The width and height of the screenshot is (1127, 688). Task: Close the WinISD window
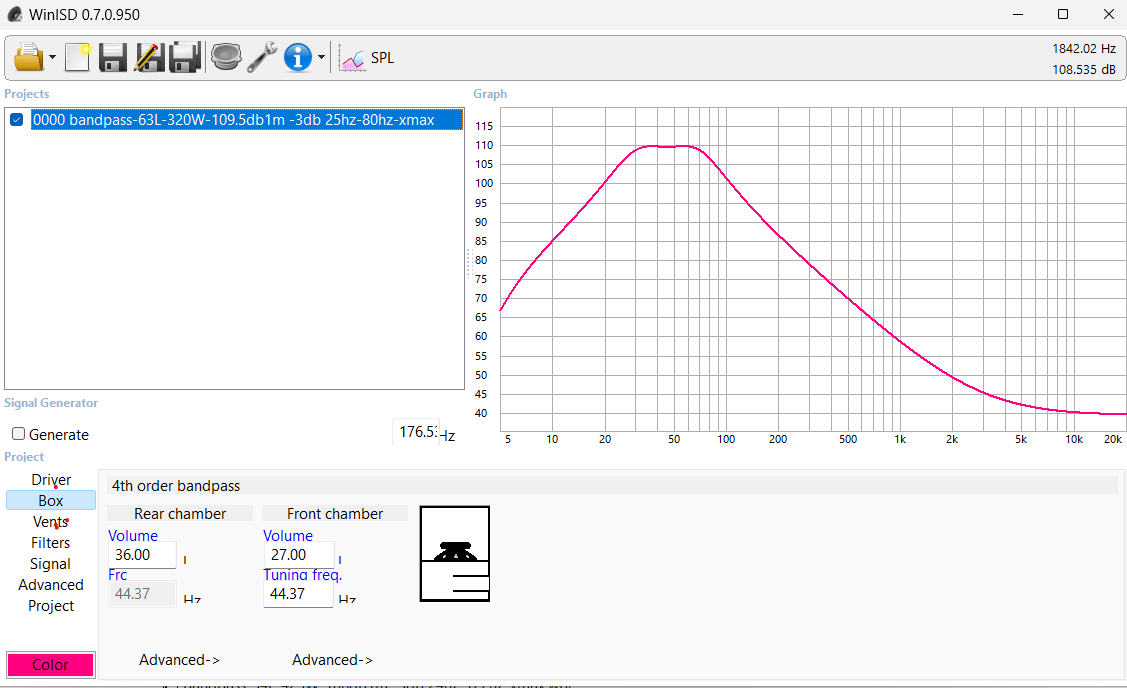click(1108, 14)
